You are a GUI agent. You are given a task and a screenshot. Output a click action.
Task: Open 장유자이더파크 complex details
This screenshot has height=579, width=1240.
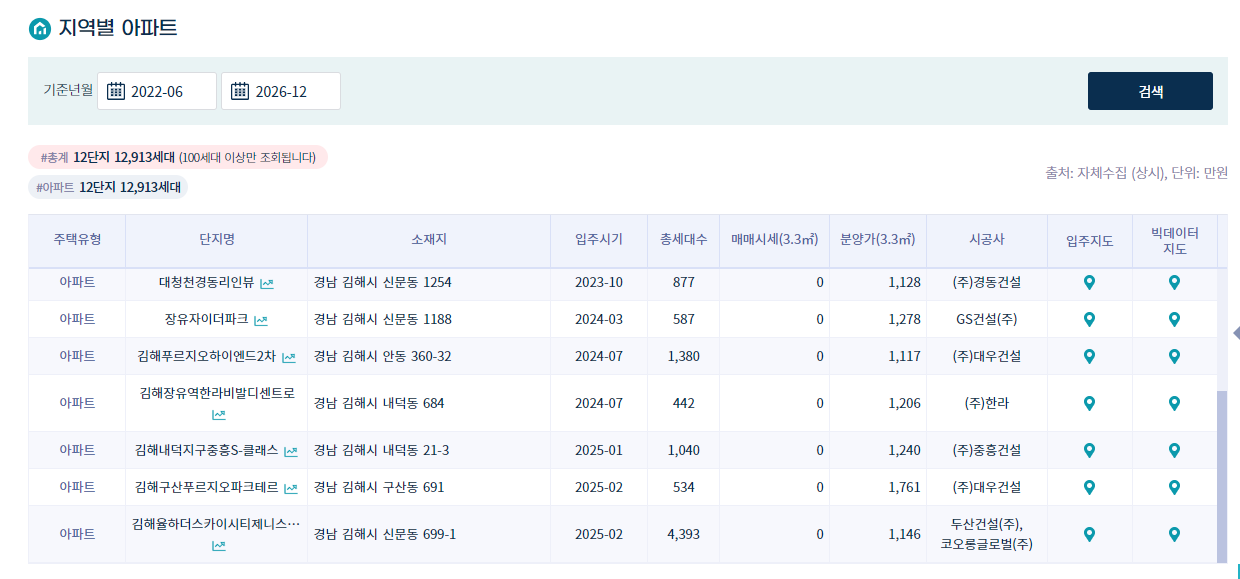point(204,319)
